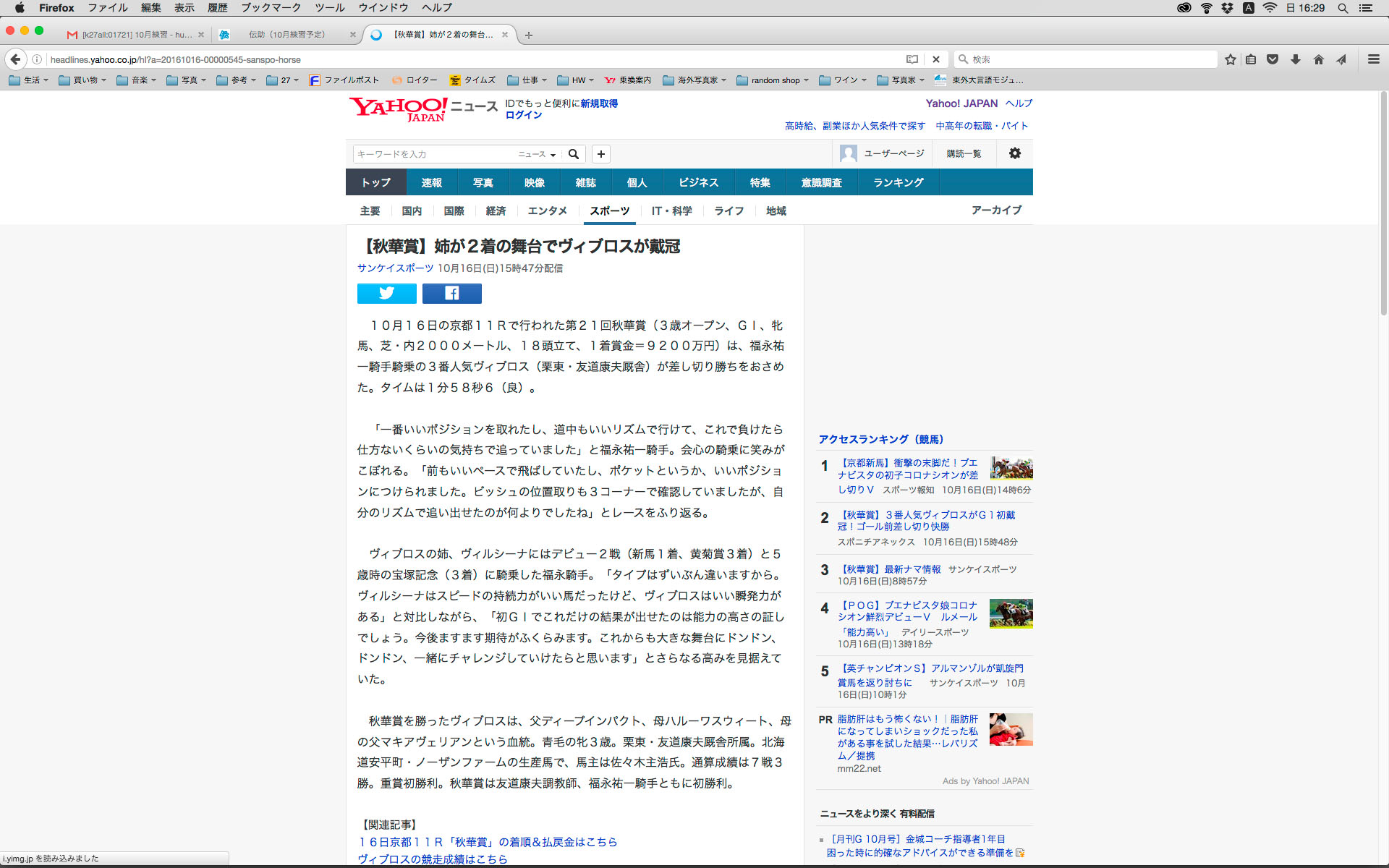Share article via Facebook icon button
This screenshot has height=868, width=1389.
(451, 293)
